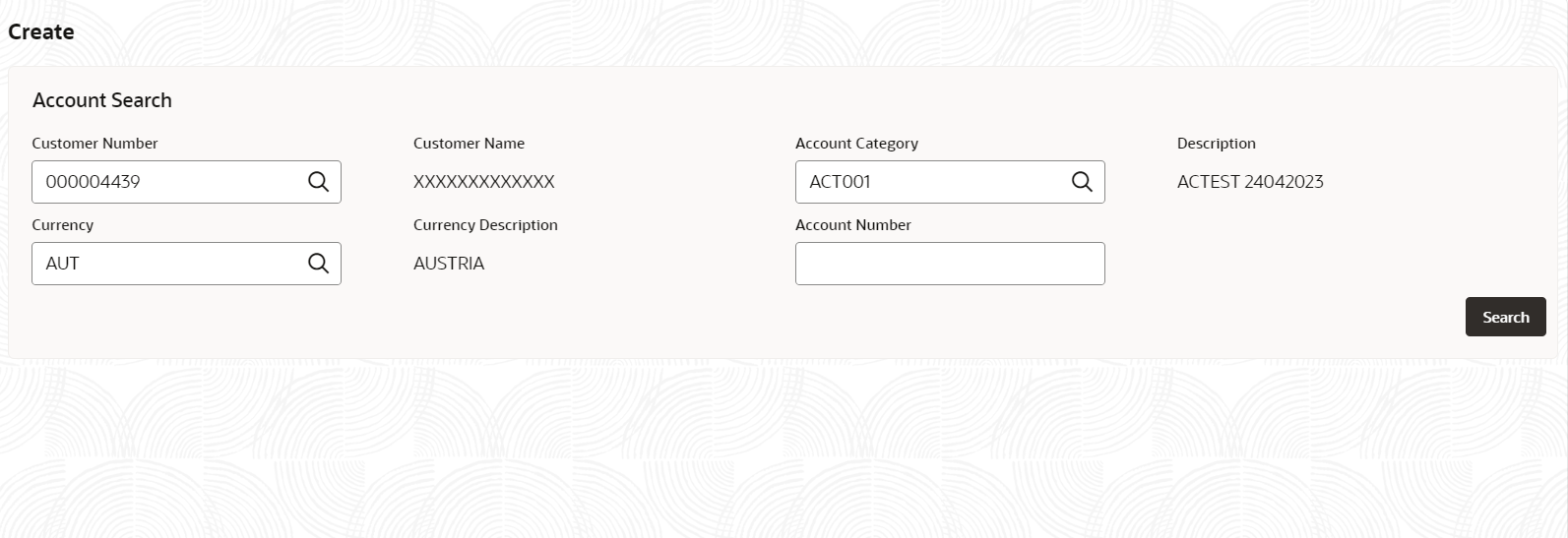1568x538 pixels.
Task: Click the Description label
Action: pos(1216,144)
